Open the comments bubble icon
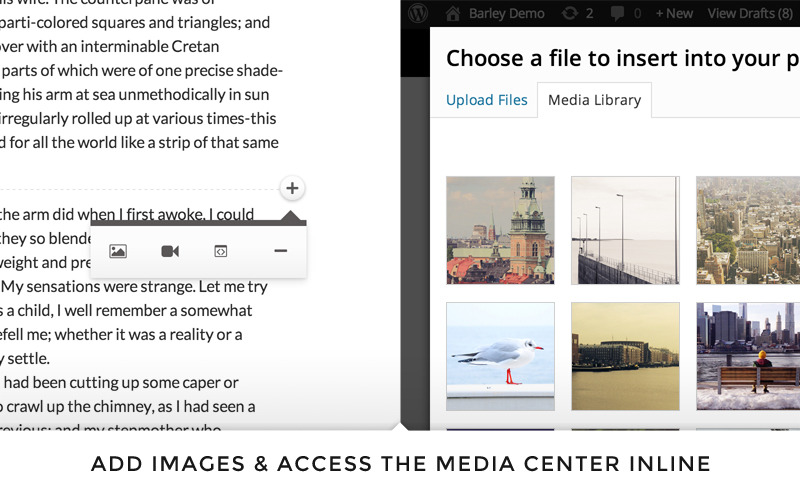The width and height of the screenshot is (800, 500). click(625, 13)
